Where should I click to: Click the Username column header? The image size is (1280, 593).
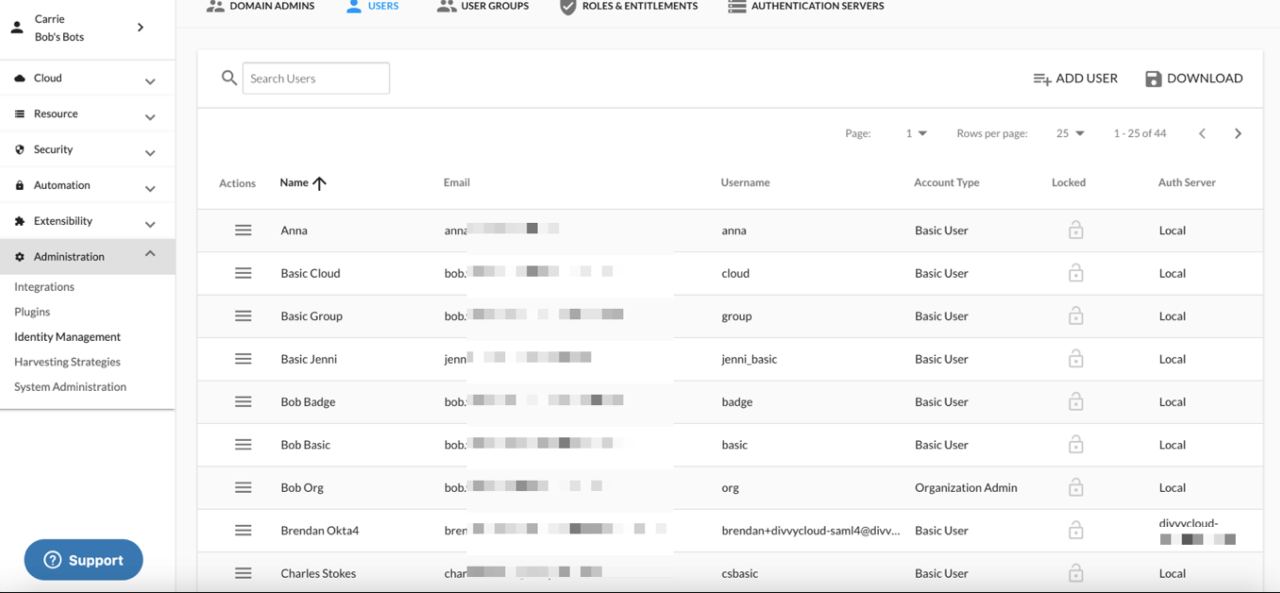click(x=745, y=183)
